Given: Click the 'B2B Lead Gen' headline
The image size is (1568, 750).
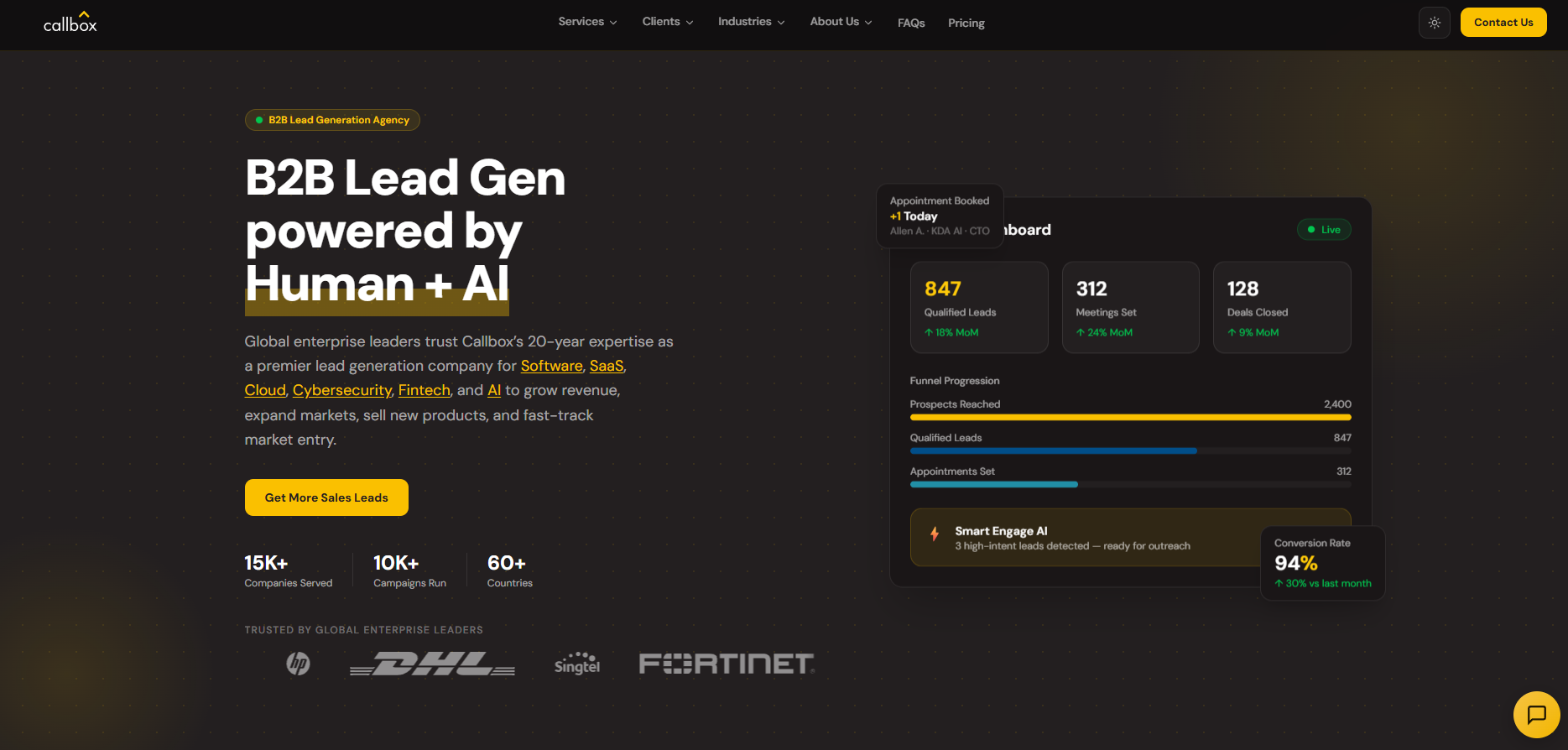Looking at the screenshot, I should [x=405, y=178].
